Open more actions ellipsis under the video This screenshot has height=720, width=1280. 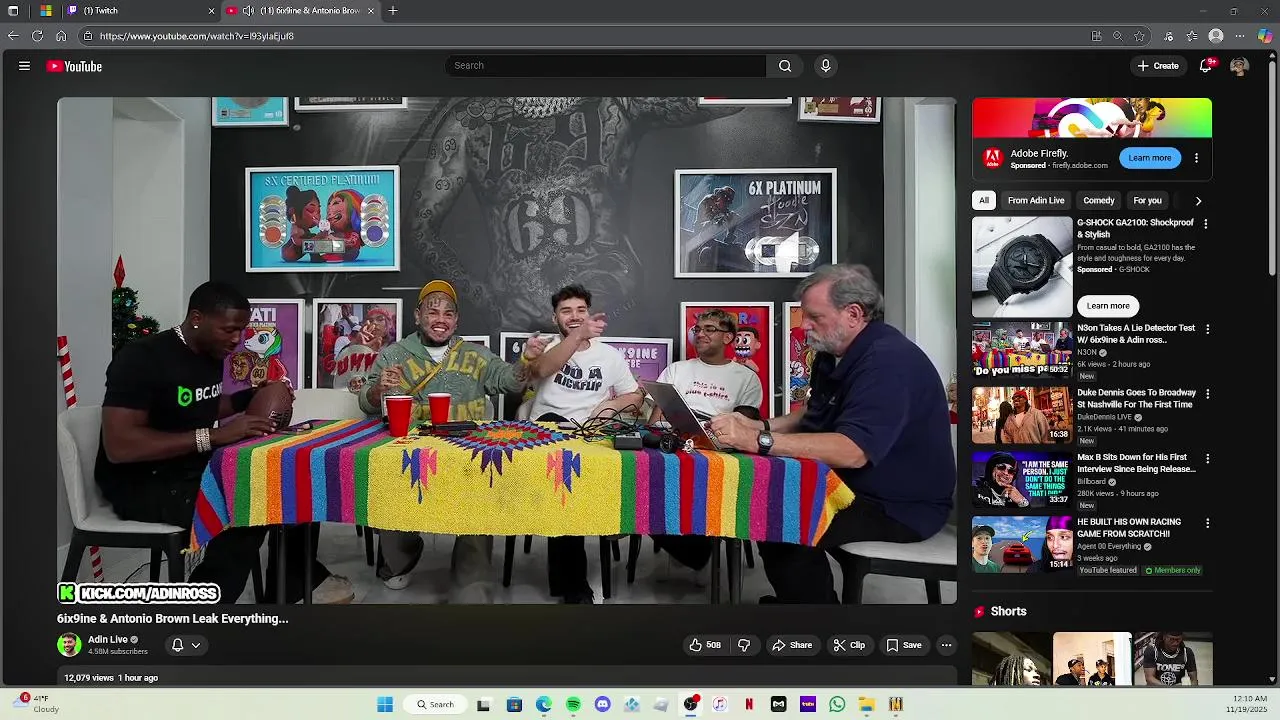[946, 645]
